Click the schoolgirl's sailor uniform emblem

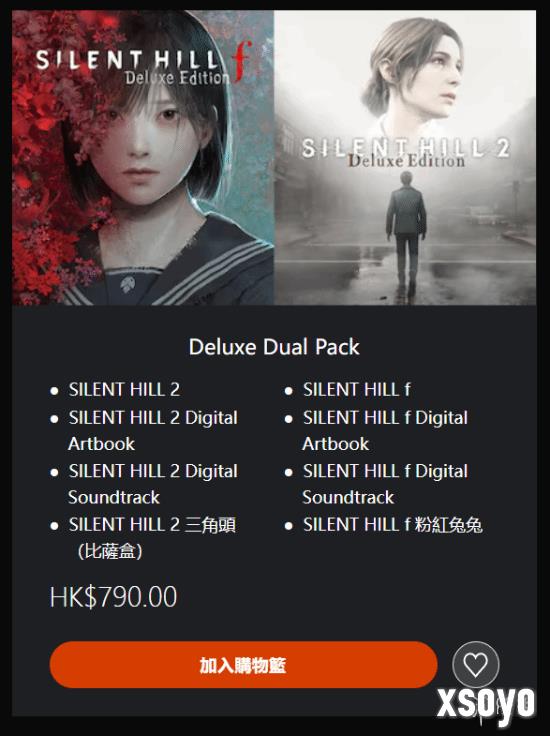(x=127, y=284)
